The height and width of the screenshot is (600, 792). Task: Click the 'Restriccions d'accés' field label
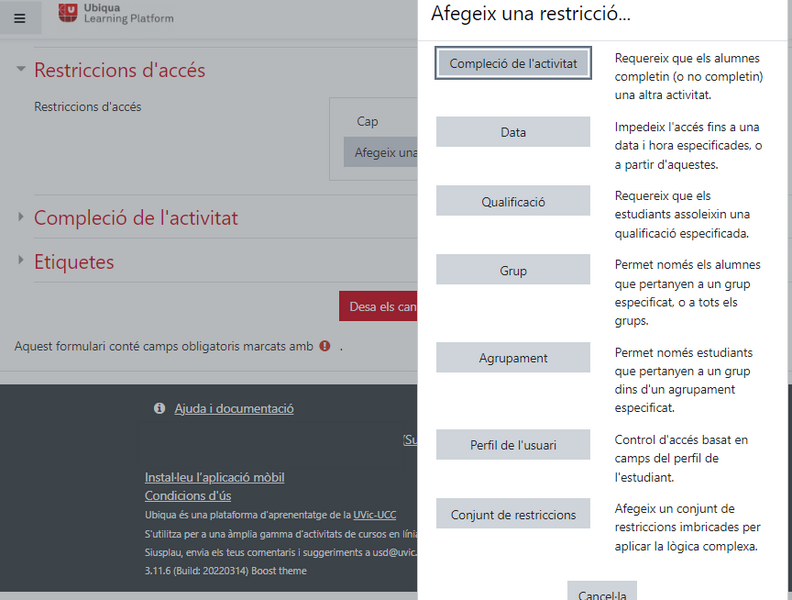(88, 107)
